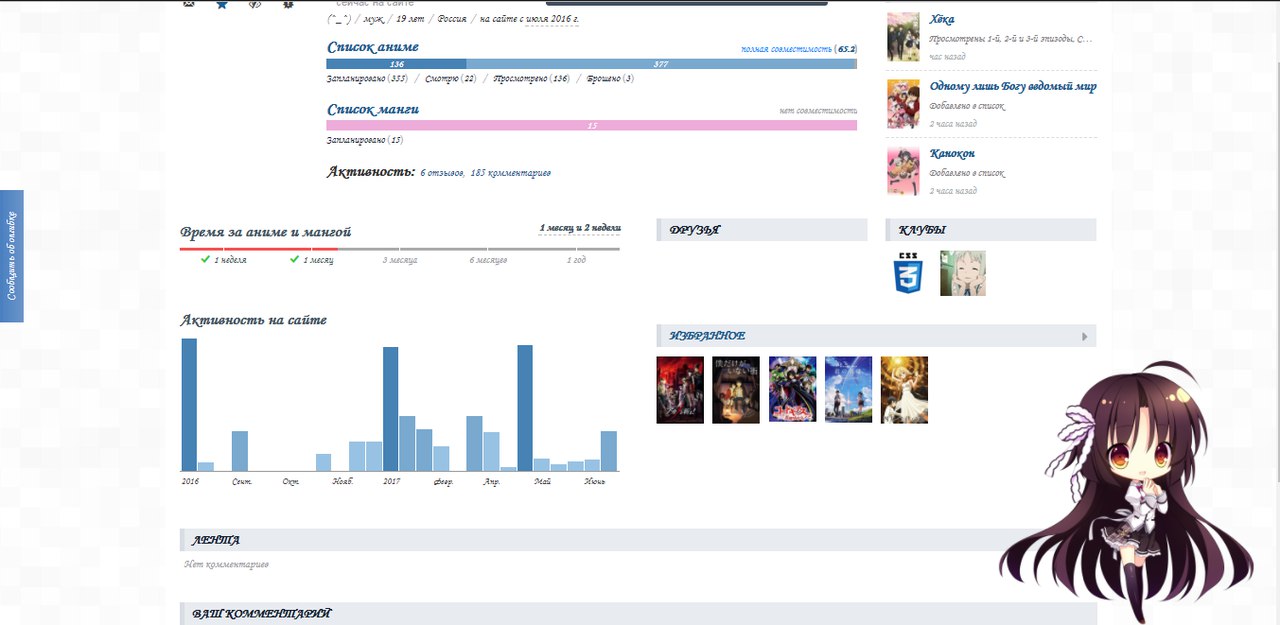Click the час назад timestamp under Хёка
1280x625 pixels.
[948, 57]
